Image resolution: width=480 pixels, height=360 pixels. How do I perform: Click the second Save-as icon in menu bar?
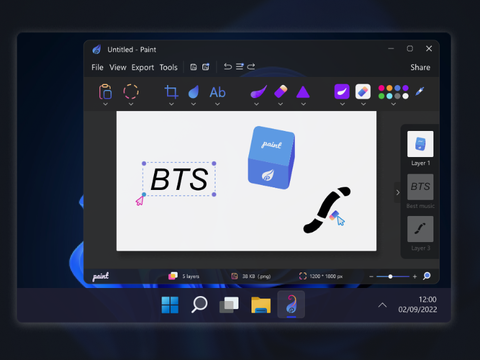point(206,67)
